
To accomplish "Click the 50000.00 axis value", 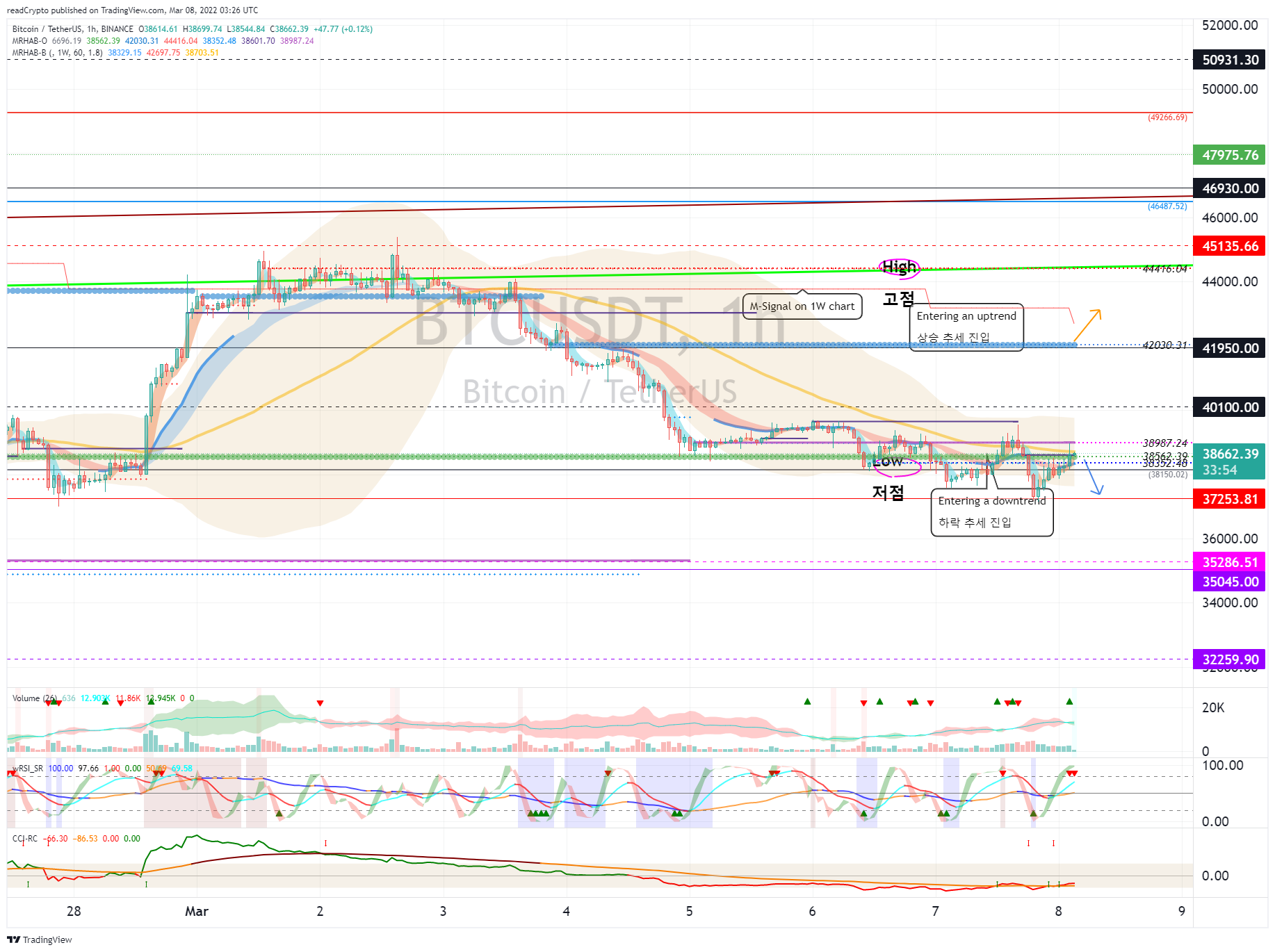I will (1230, 89).
